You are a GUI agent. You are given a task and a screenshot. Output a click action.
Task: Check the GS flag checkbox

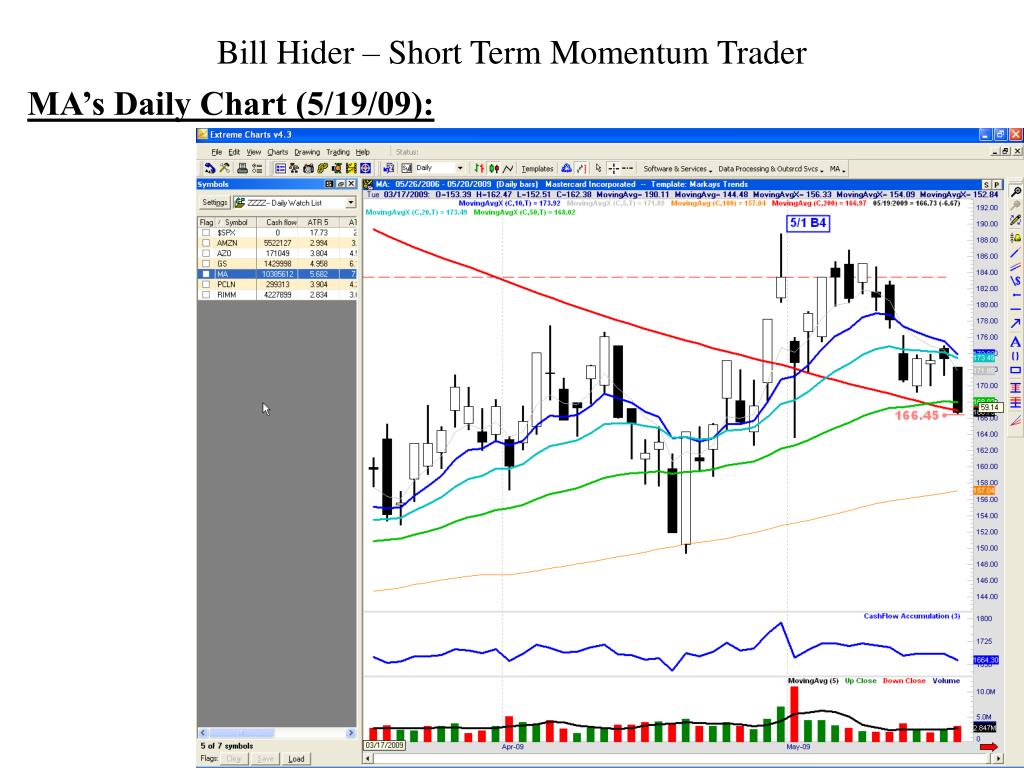(x=206, y=264)
